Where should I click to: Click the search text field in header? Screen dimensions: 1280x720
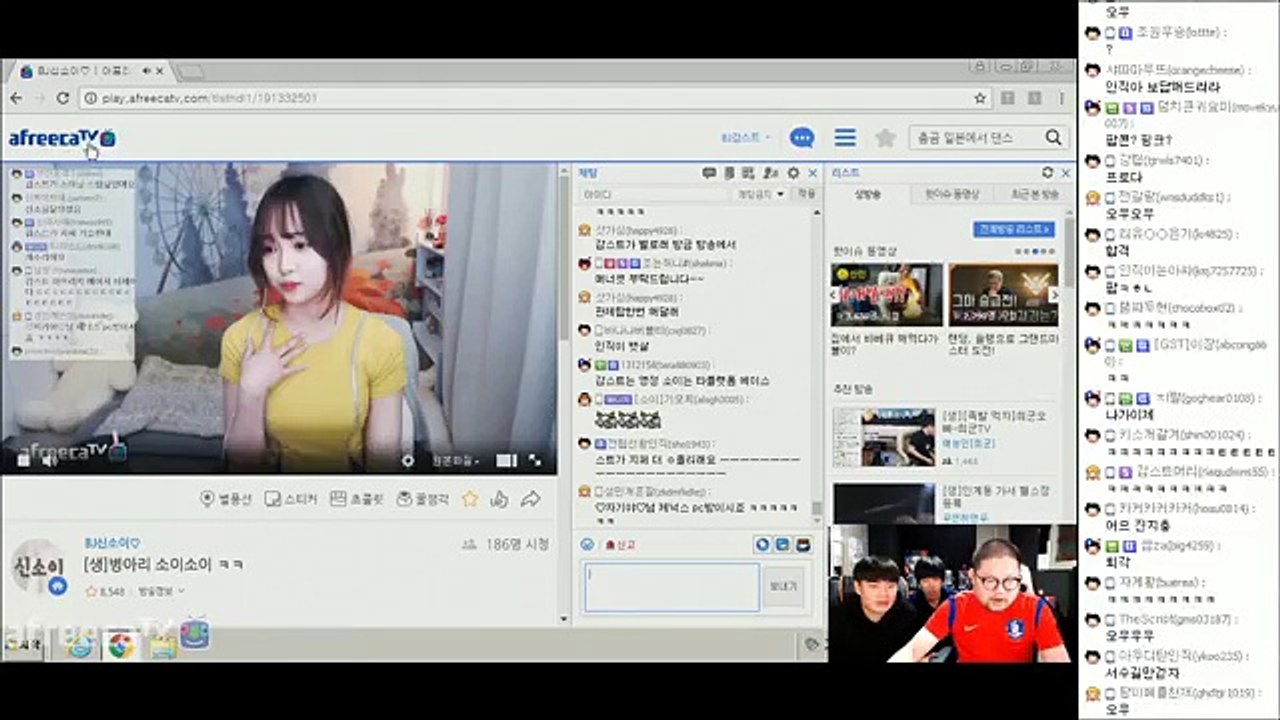click(976, 138)
